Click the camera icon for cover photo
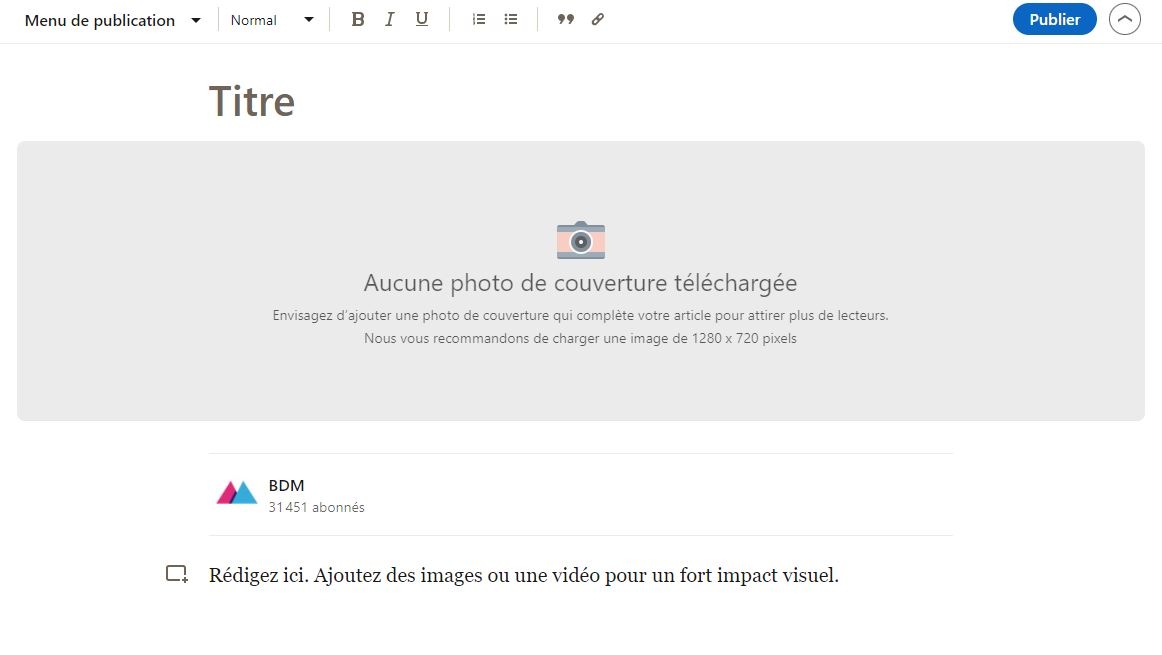 click(580, 241)
